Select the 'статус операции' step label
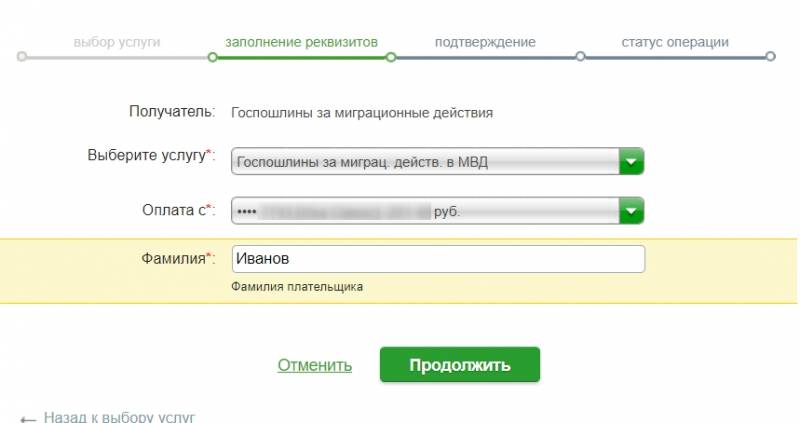This screenshot has width=800, height=423. pyautogui.click(x=675, y=42)
